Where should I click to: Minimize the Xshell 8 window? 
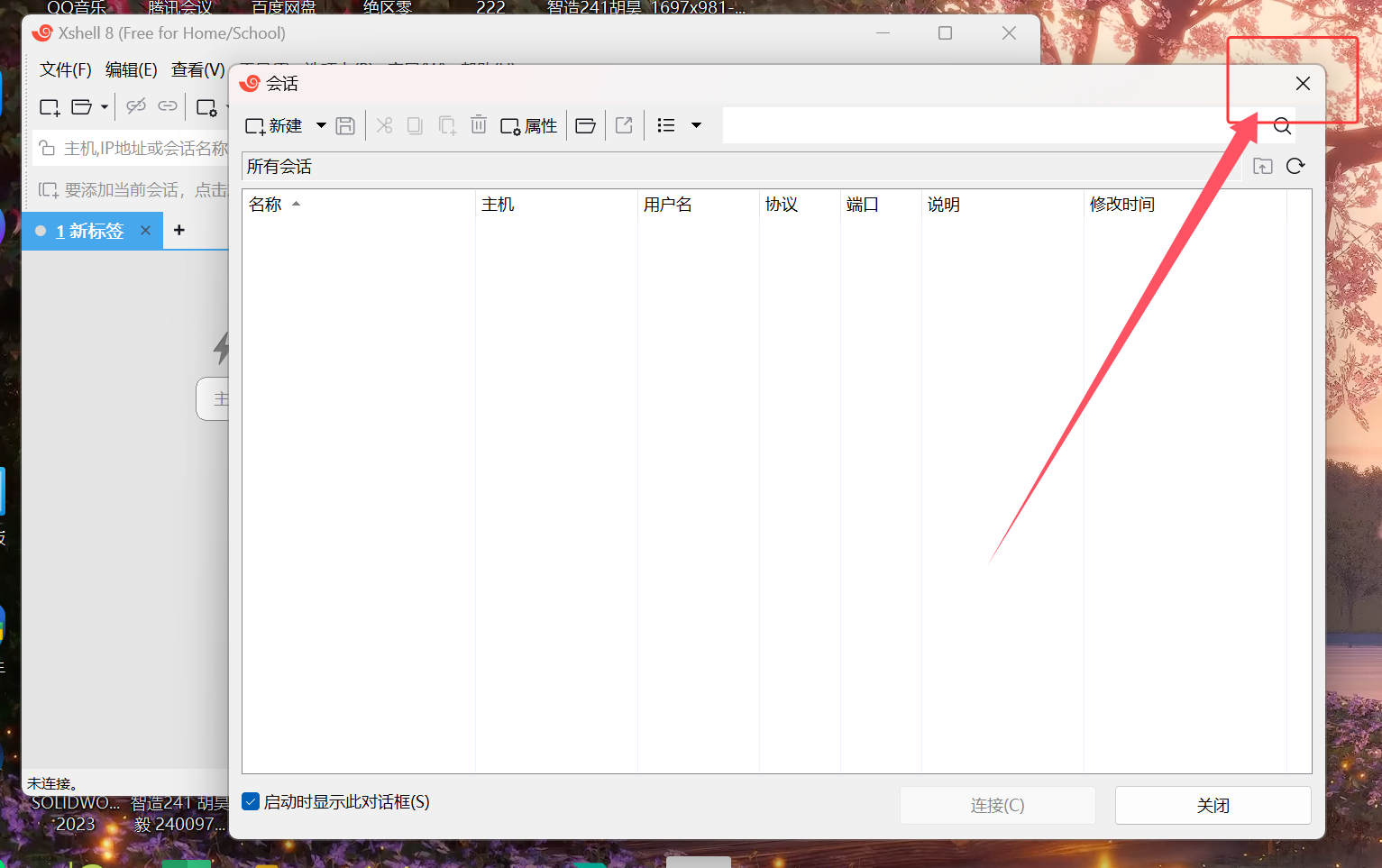[883, 33]
